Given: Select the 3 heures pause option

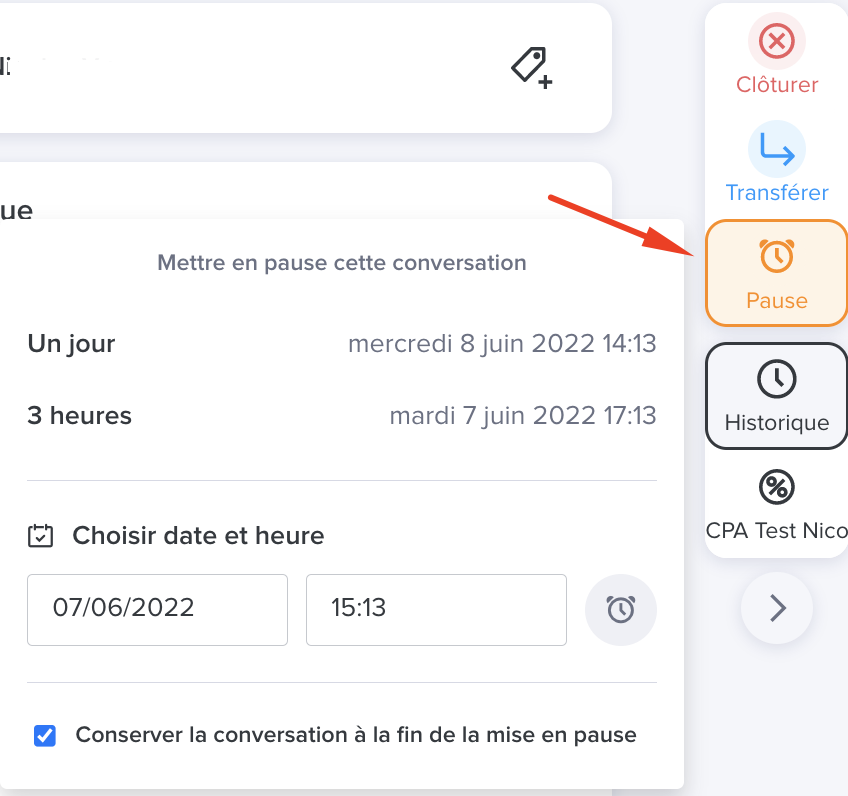Looking at the screenshot, I should click(x=342, y=416).
